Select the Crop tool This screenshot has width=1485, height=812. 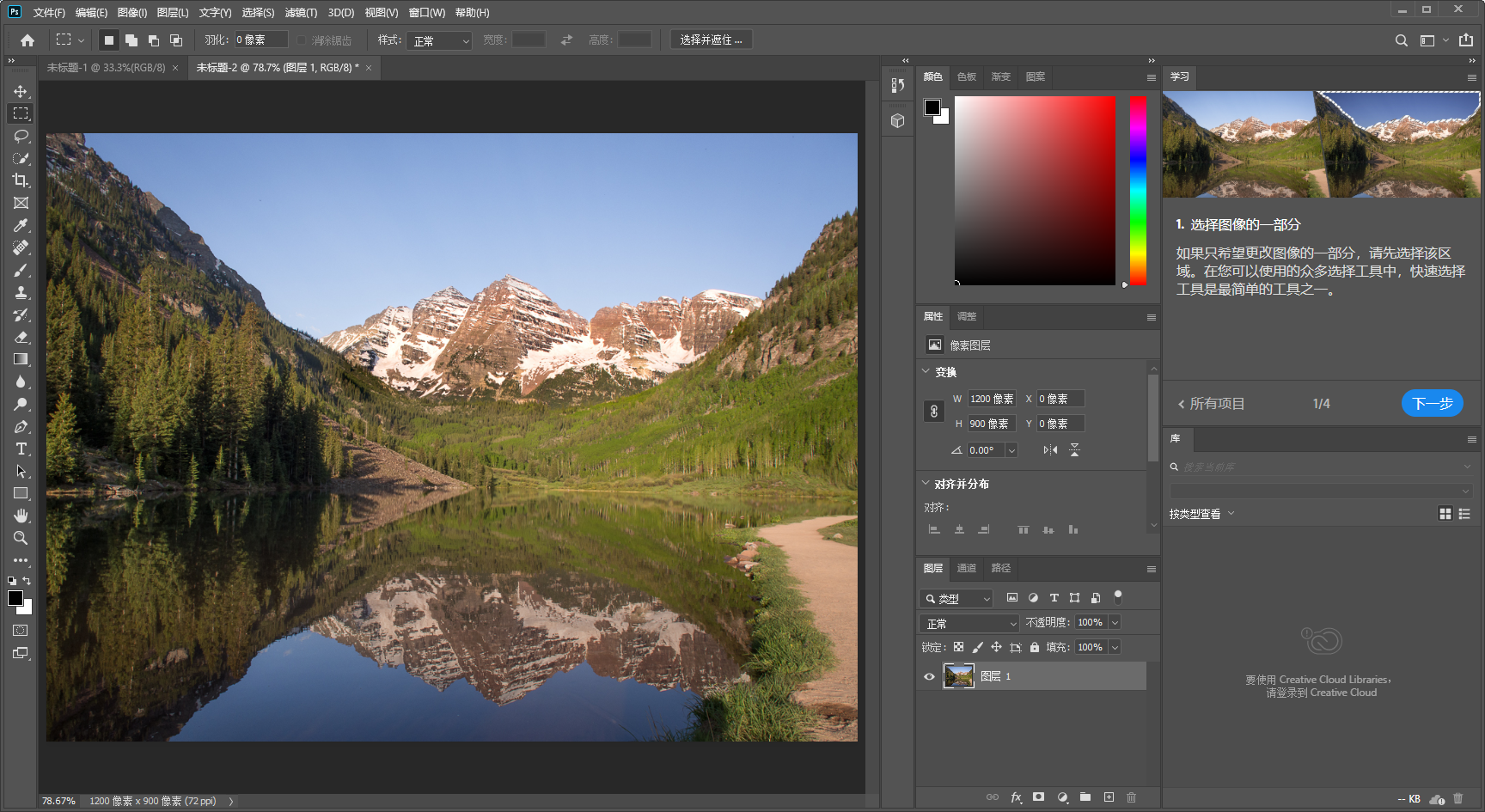pos(21,180)
